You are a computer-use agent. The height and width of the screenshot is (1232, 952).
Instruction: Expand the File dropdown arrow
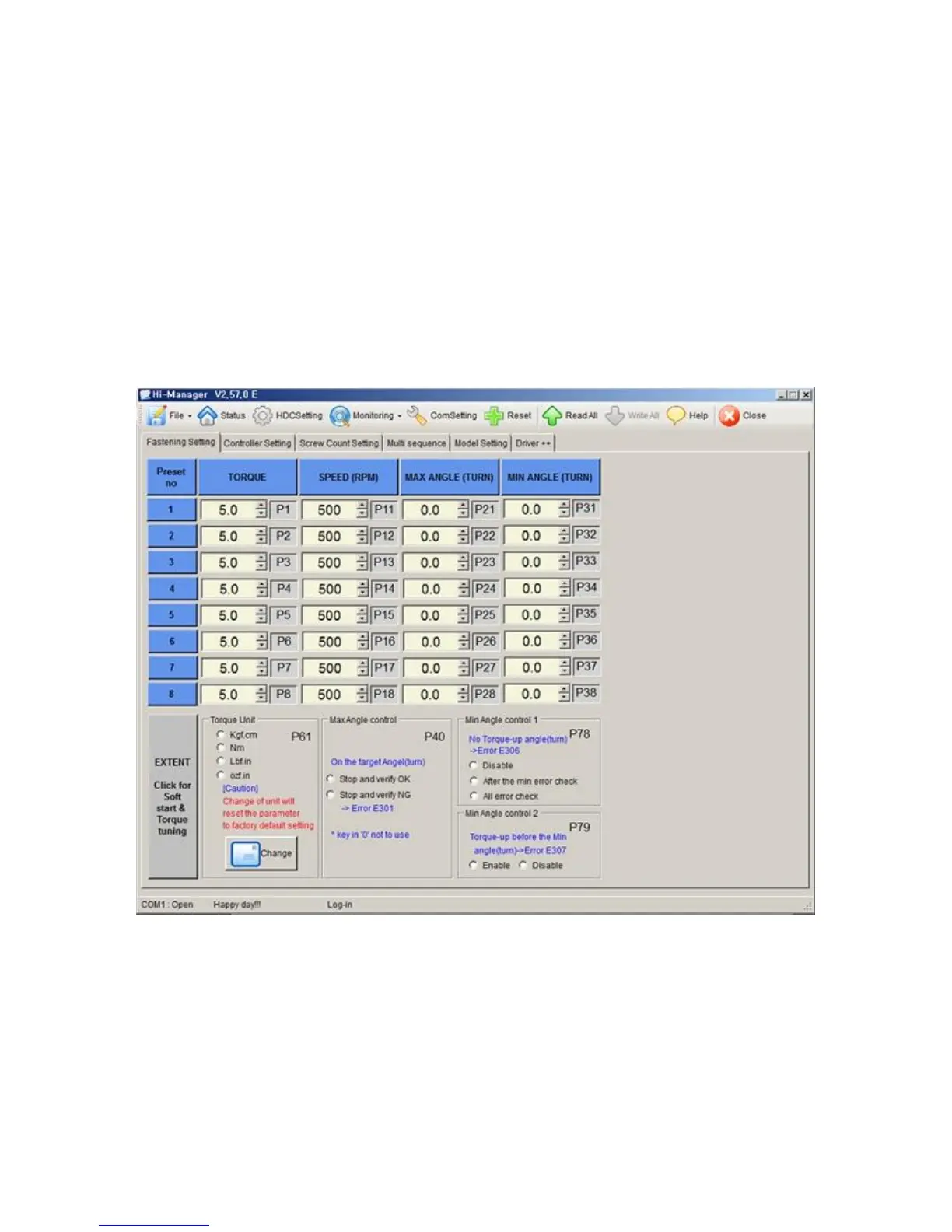[190, 416]
